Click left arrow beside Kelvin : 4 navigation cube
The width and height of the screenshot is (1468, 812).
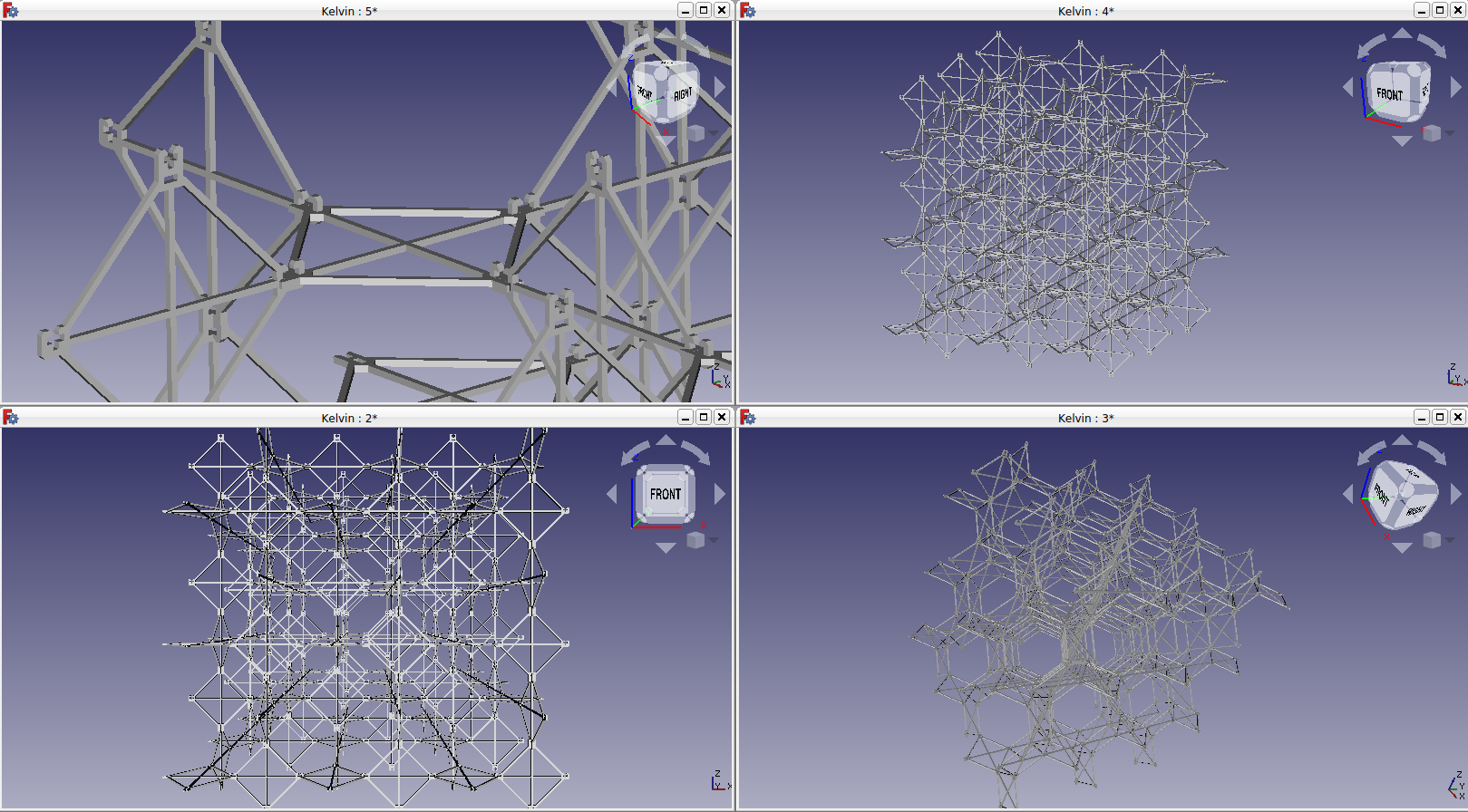1347,87
